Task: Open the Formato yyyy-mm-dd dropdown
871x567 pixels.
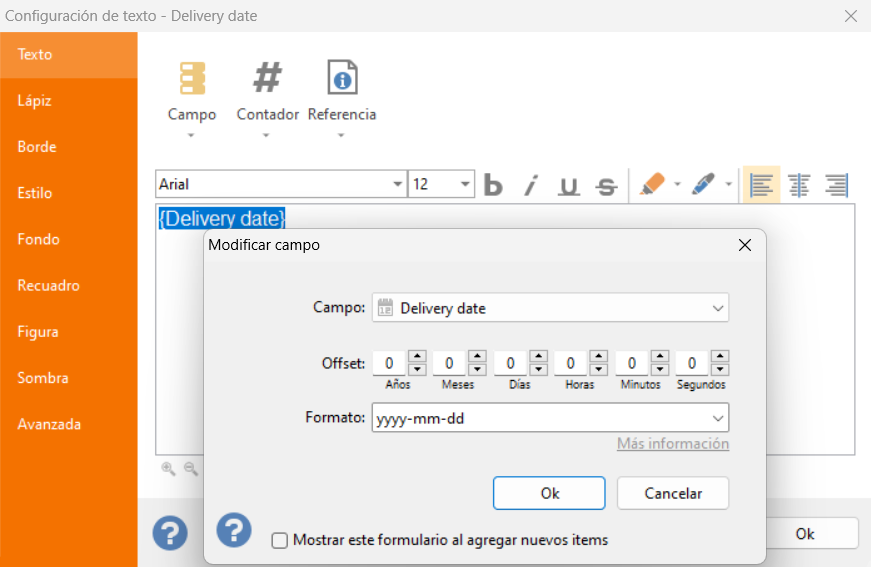Action: point(718,418)
